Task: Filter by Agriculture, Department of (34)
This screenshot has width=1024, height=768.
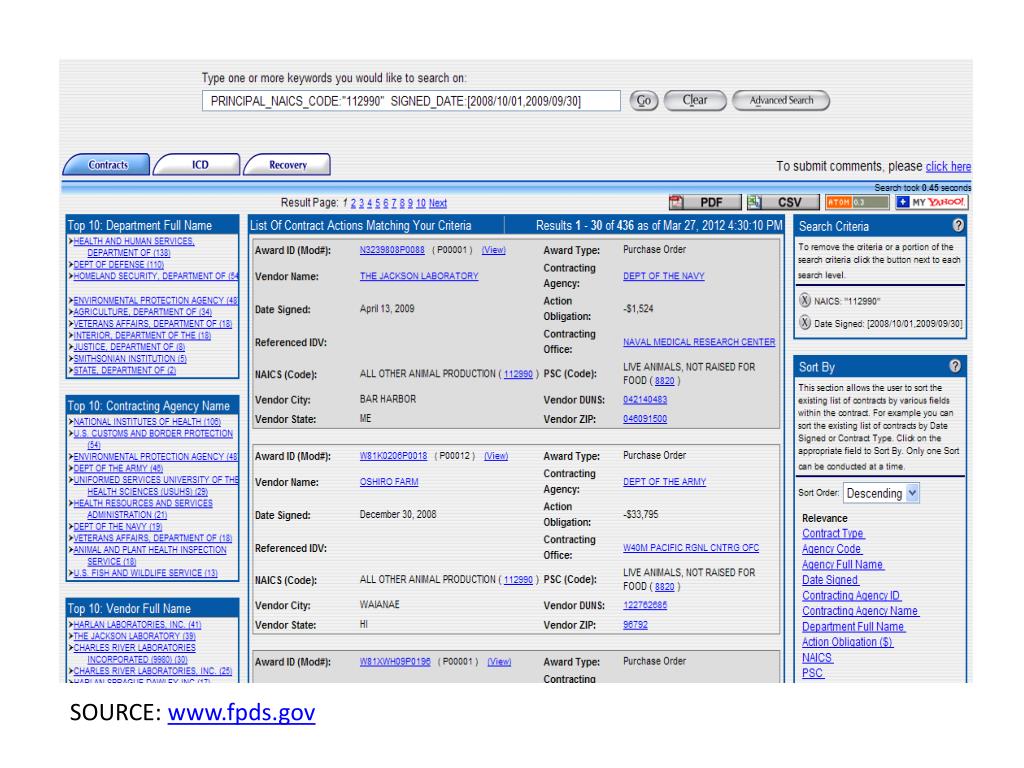Action: pos(142,312)
